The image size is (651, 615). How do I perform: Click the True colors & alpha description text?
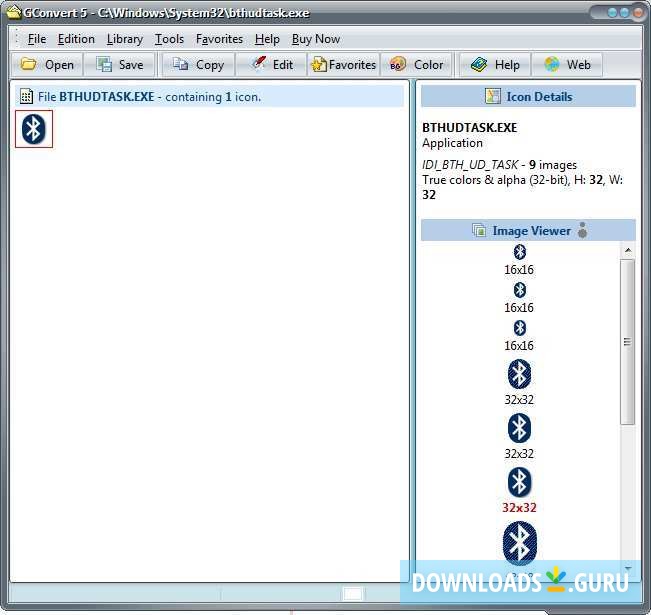(496, 180)
